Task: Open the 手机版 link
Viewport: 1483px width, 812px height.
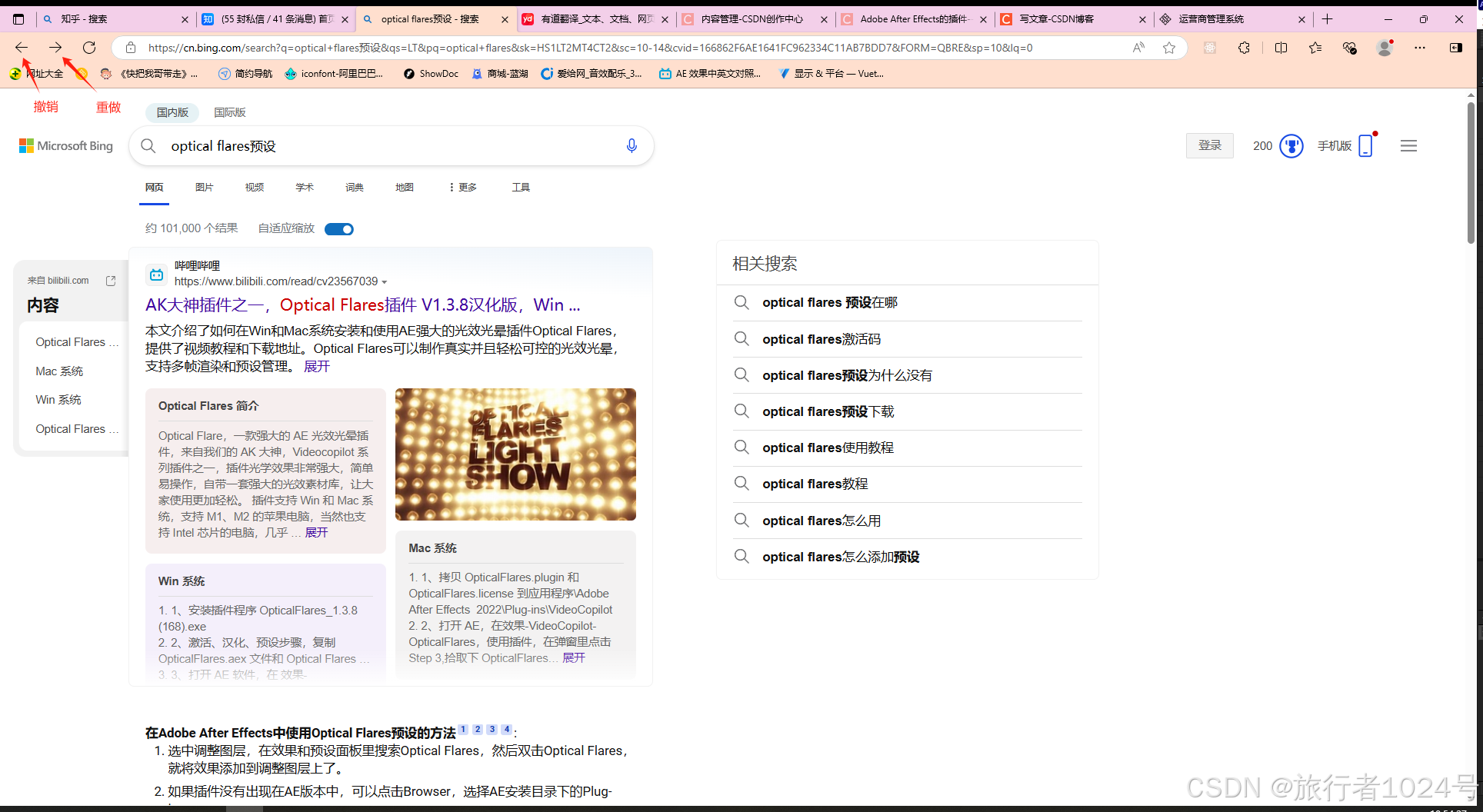Action: click(1334, 146)
